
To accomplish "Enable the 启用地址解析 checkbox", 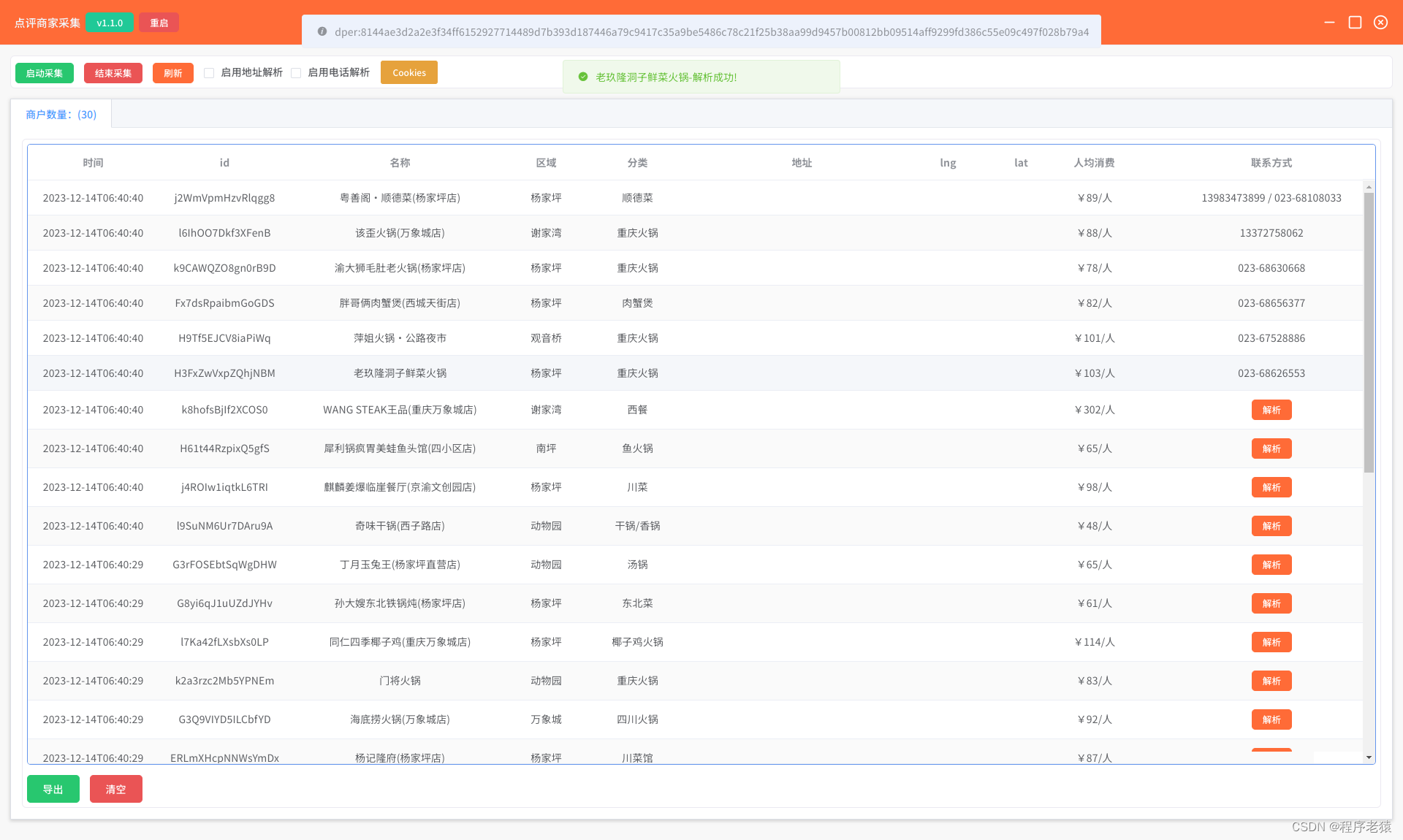I will click(x=209, y=73).
